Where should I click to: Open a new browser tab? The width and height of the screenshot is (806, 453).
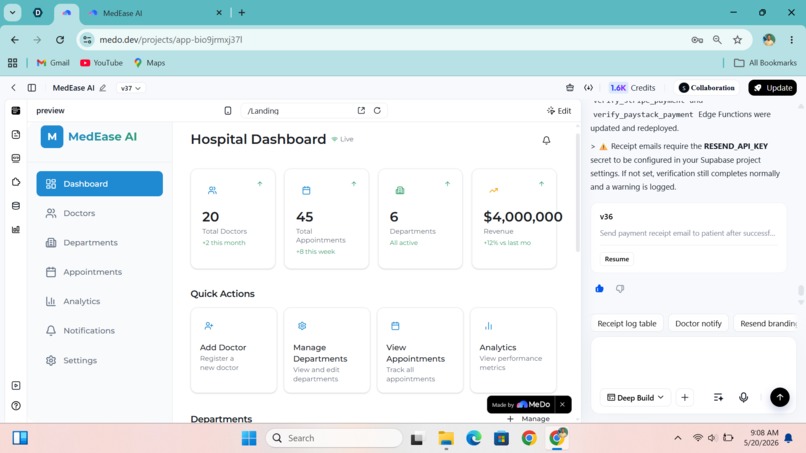[242, 13]
